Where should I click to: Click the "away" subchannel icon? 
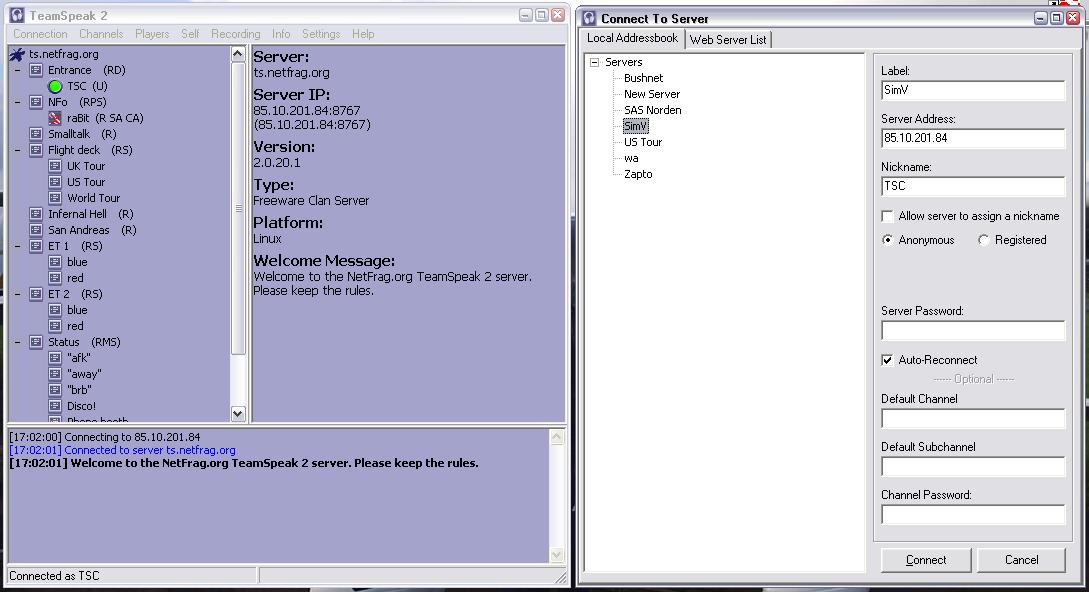click(x=56, y=374)
